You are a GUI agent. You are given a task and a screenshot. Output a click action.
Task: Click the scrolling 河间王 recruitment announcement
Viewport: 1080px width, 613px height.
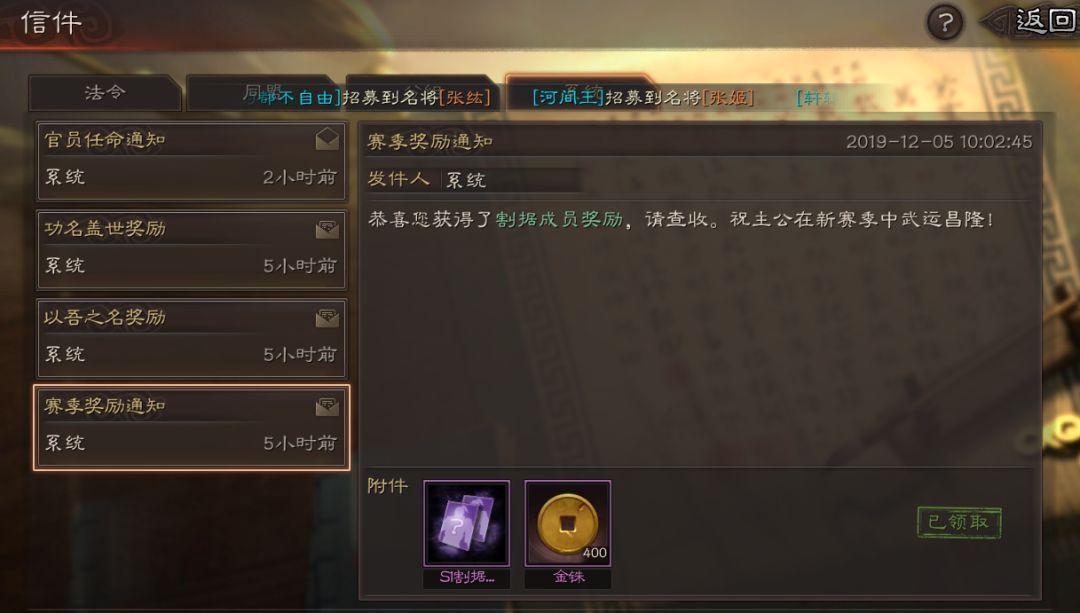click(643, 98)
